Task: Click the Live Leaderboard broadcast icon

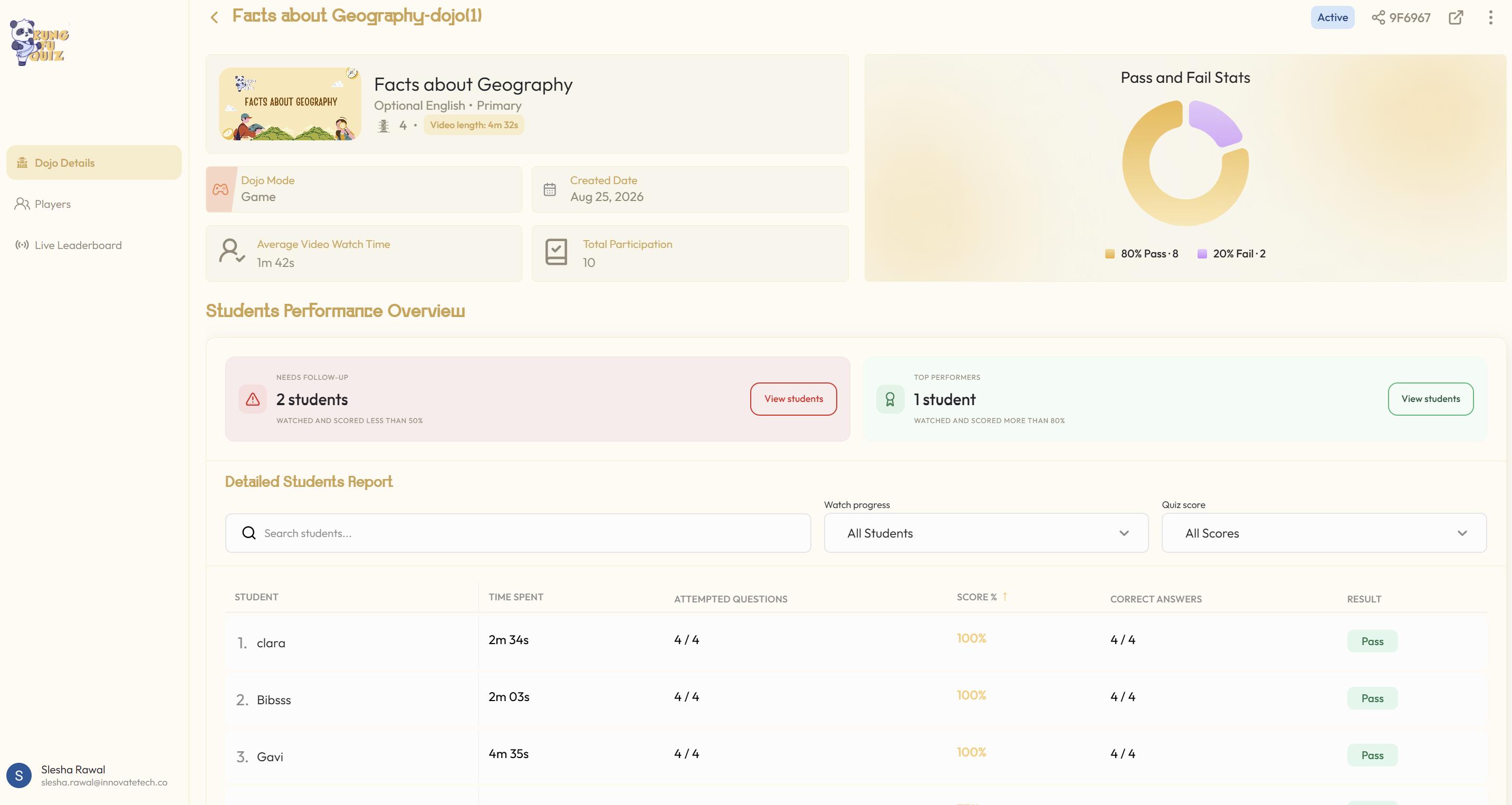Action: pos(22,245)
